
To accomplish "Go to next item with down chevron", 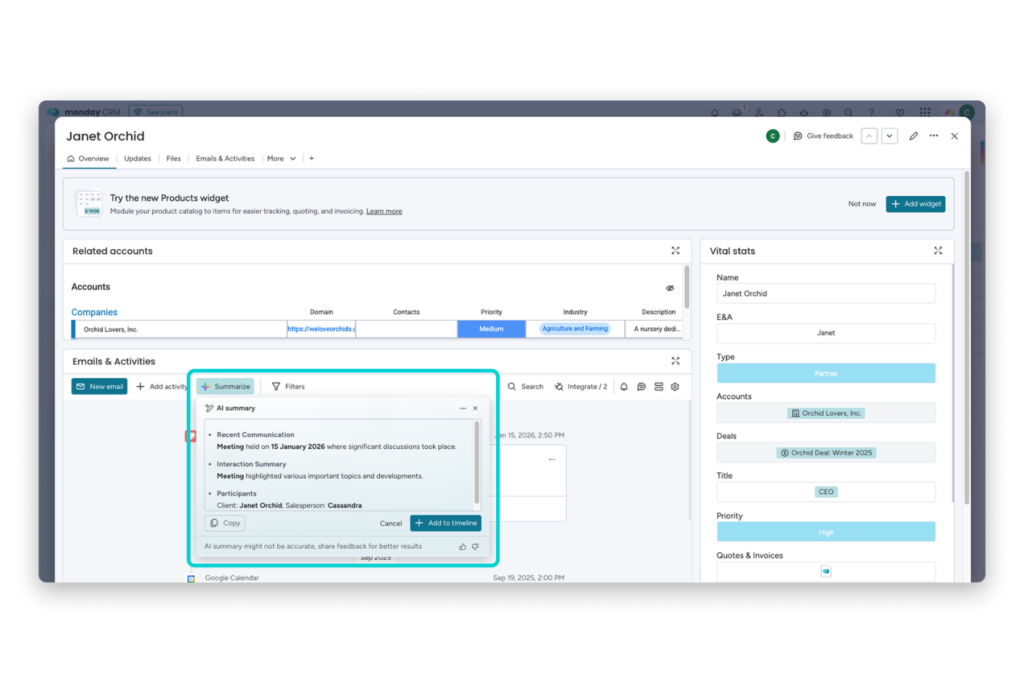I will [x=889, y=136].
